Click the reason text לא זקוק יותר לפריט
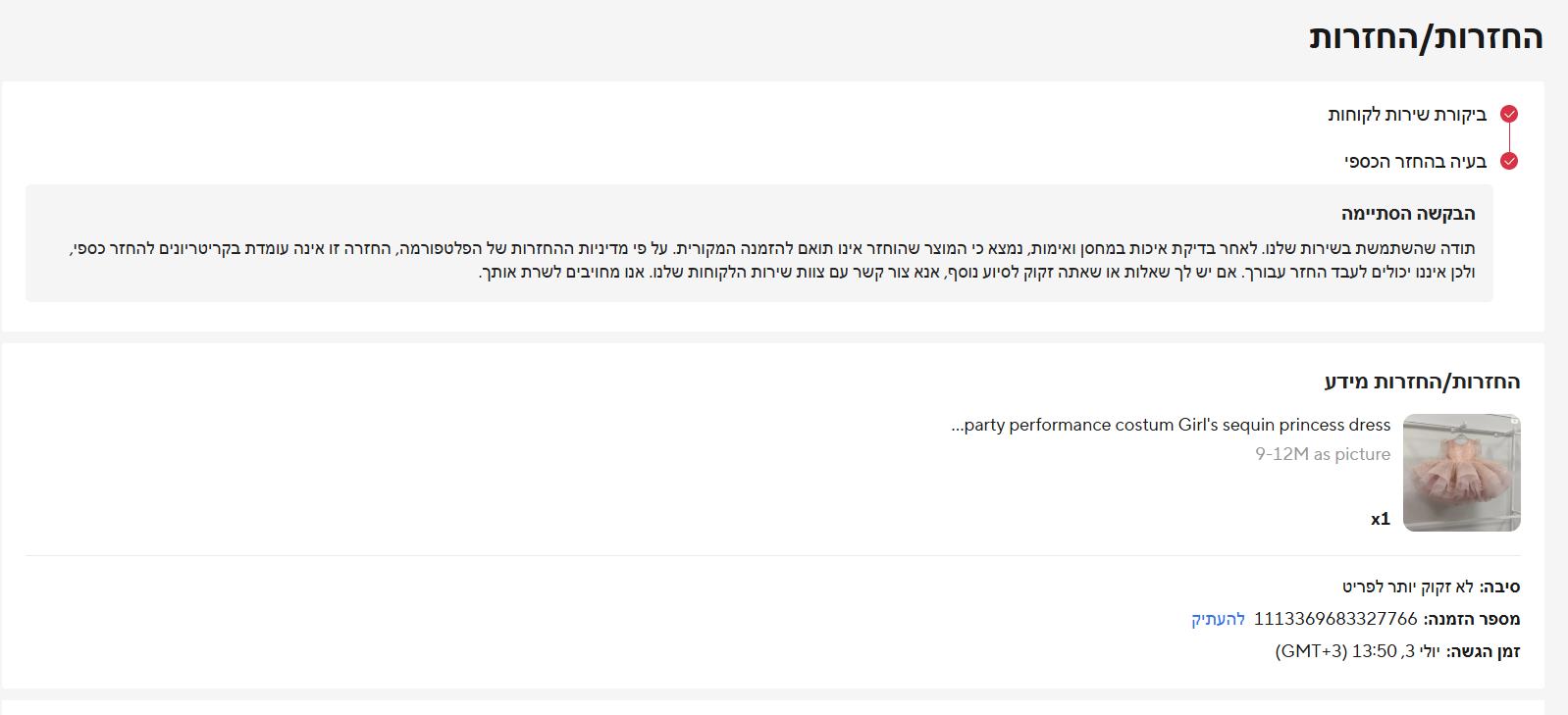This screenshot has height=715, width=1568. (x=1407, y=587)
